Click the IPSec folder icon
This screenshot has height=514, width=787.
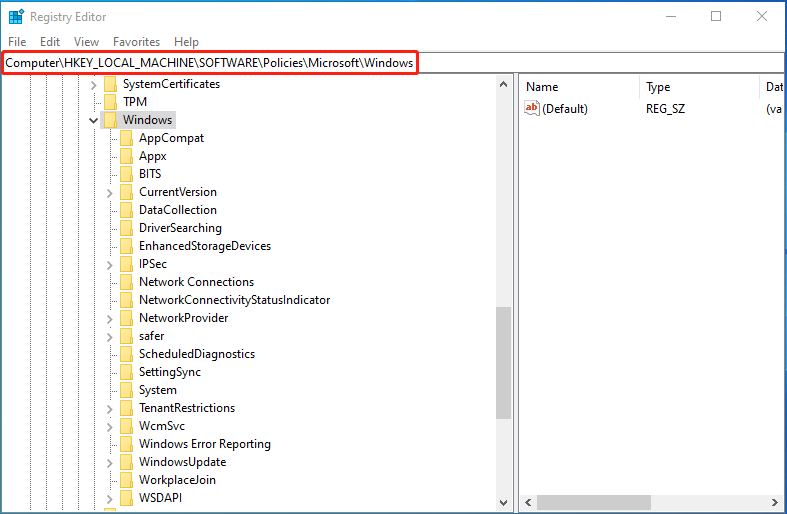click(126, 264)
